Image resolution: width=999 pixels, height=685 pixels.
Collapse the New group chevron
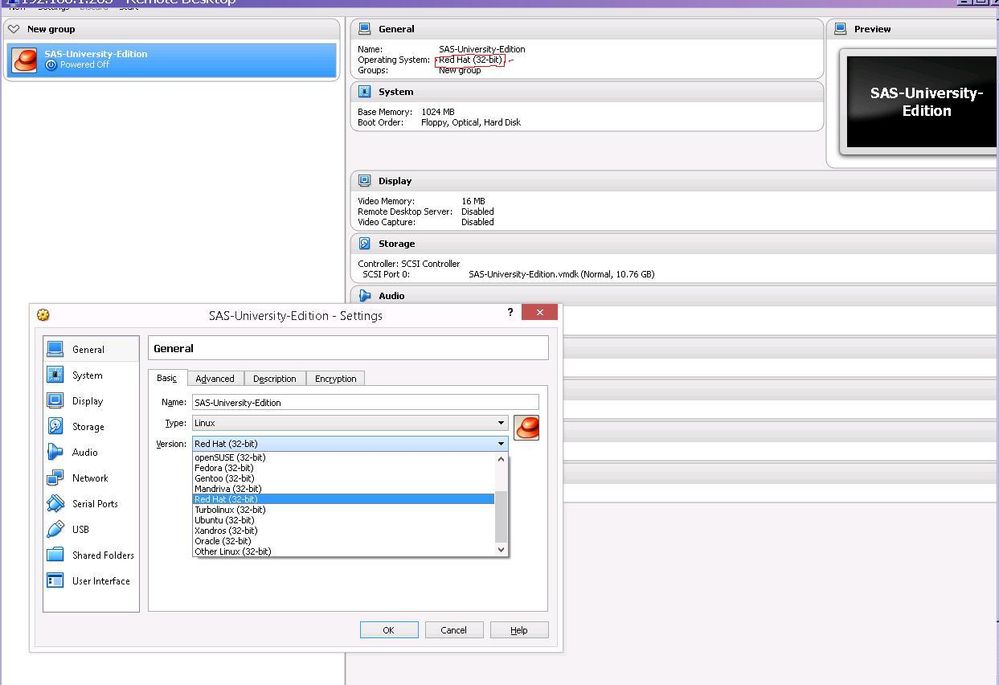(13, 29)
